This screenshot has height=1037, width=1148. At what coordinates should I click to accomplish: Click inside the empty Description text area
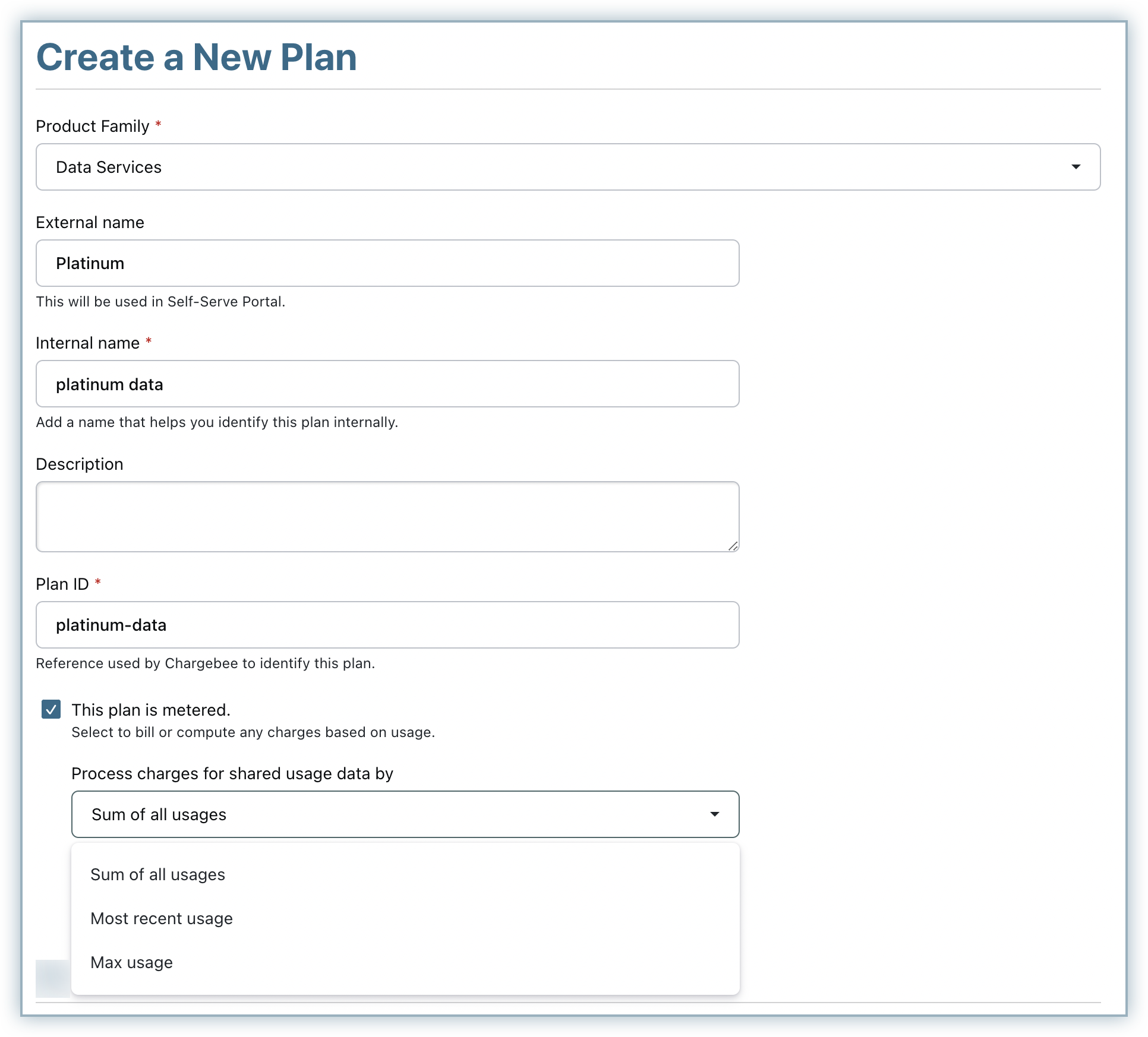387,517
